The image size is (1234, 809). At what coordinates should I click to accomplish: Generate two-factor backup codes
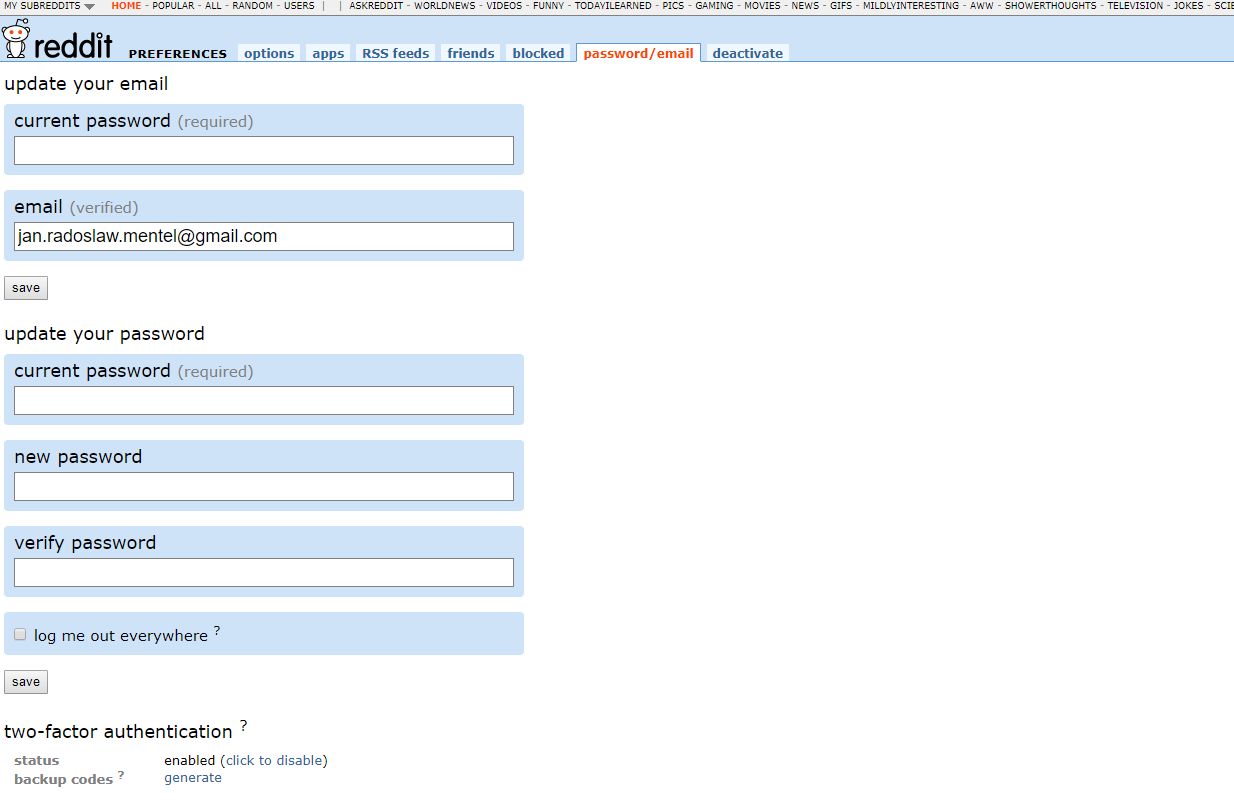click(193, 777)
